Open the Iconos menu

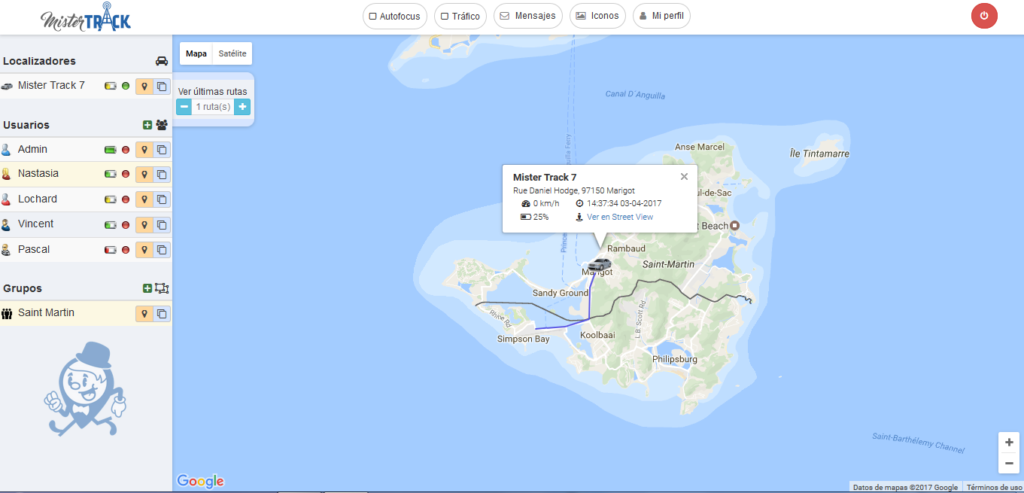(598, 16)
